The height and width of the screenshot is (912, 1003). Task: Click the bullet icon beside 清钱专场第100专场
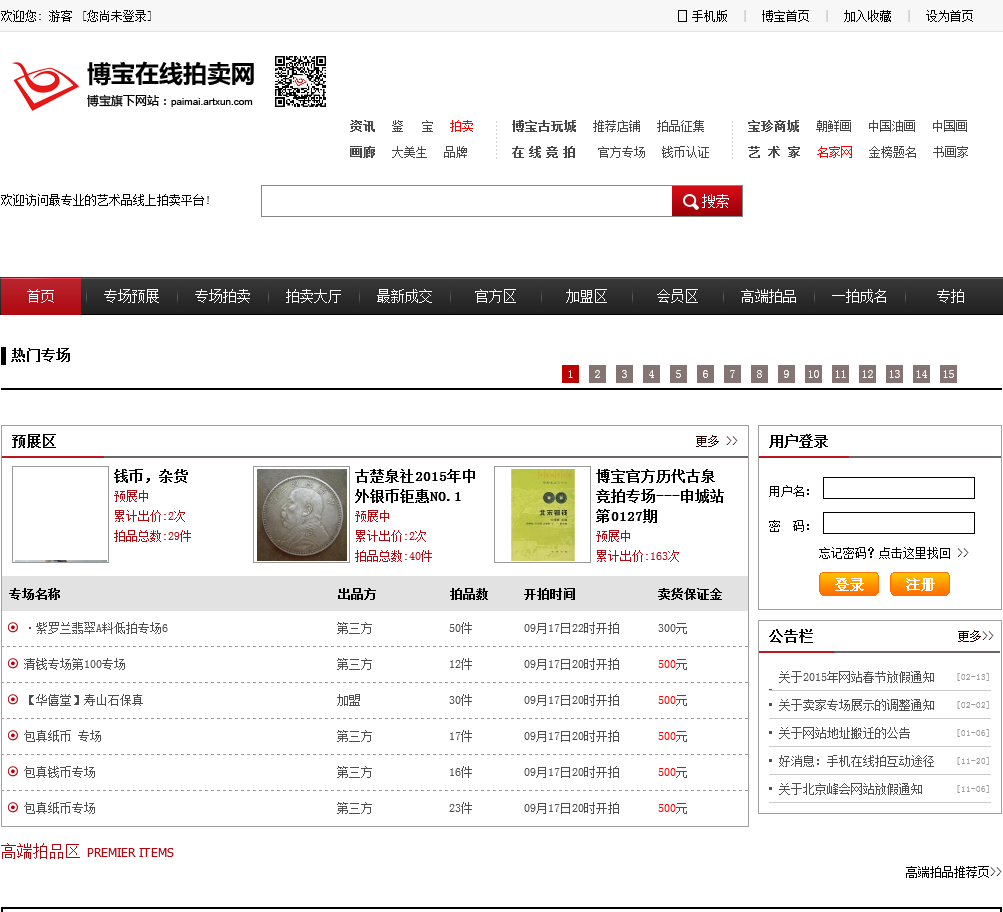coord(13,663)
